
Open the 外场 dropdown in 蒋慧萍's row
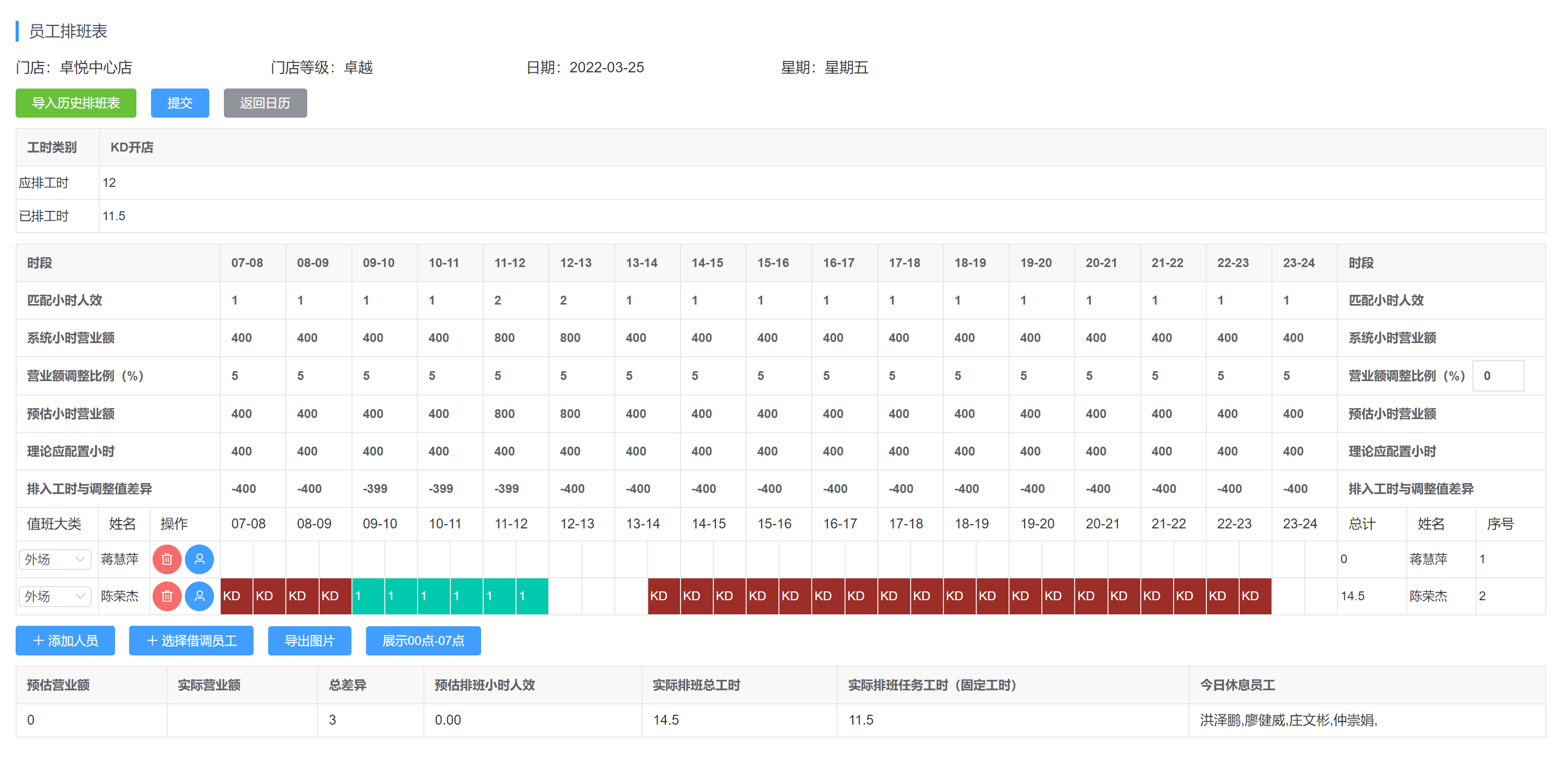[x=55, y=559]
